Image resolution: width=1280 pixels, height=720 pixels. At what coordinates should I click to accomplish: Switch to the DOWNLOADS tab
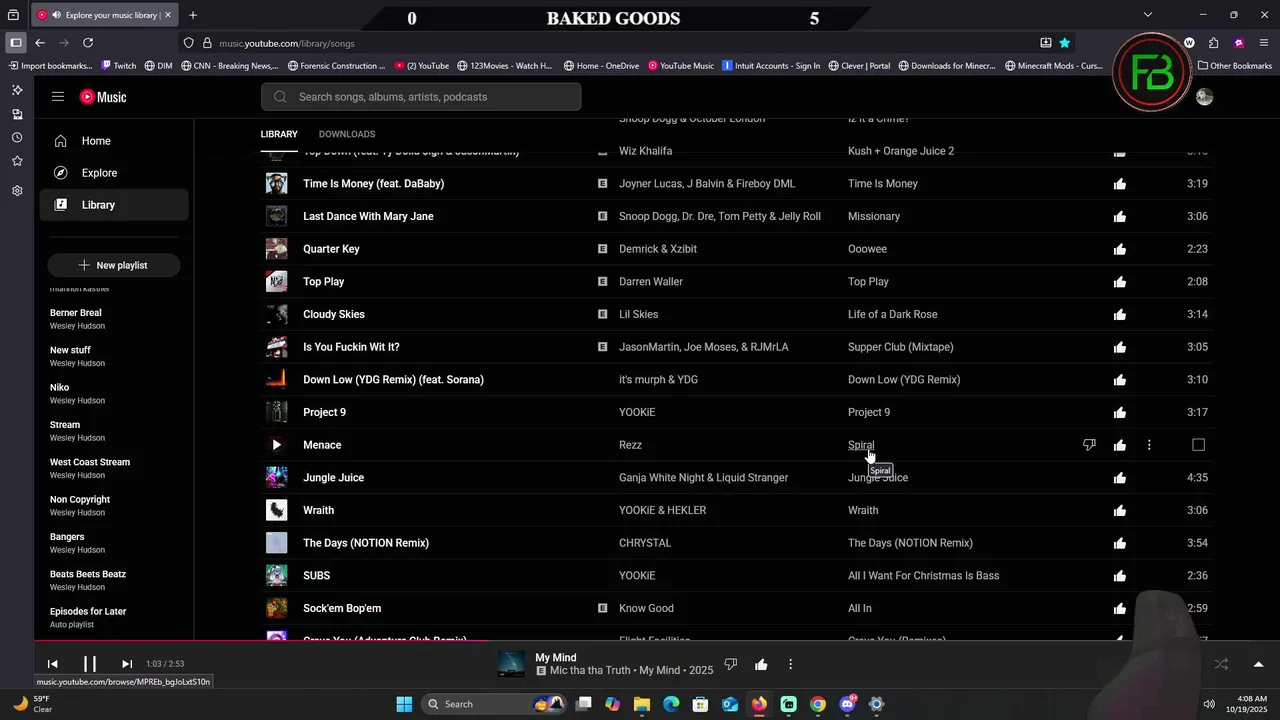pyautogui.click(x=347, y=134)
